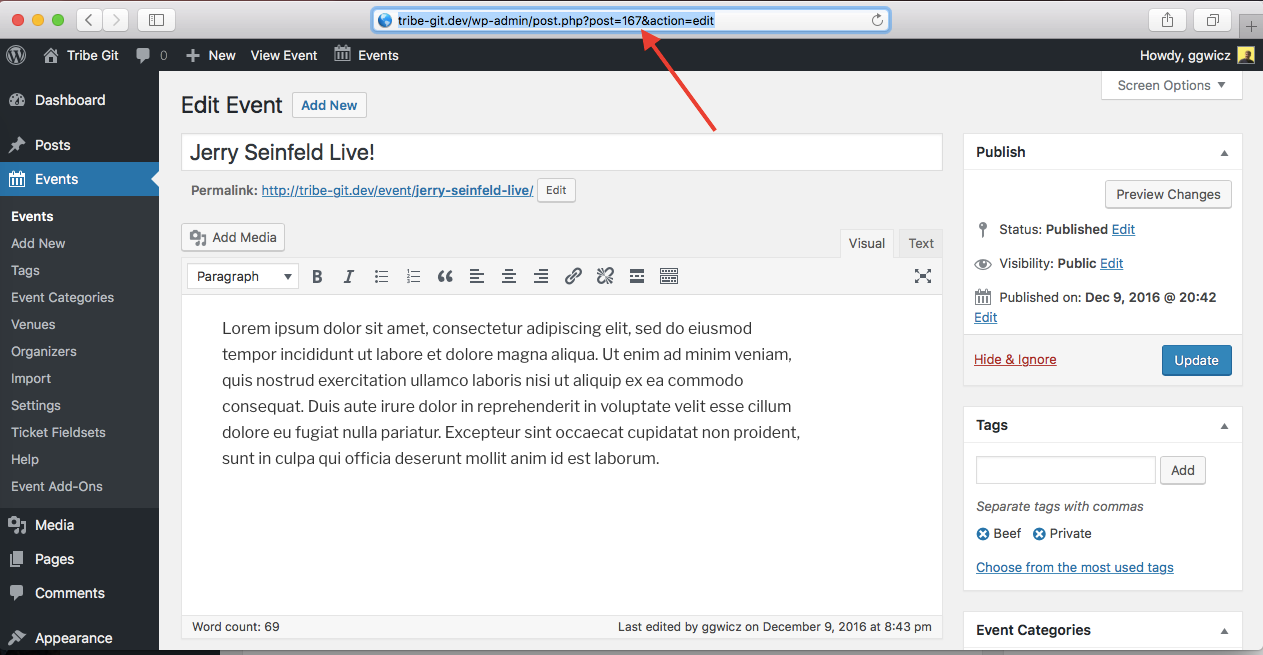
Task: Show all tabs in Safari
Action: (1213, 20)
